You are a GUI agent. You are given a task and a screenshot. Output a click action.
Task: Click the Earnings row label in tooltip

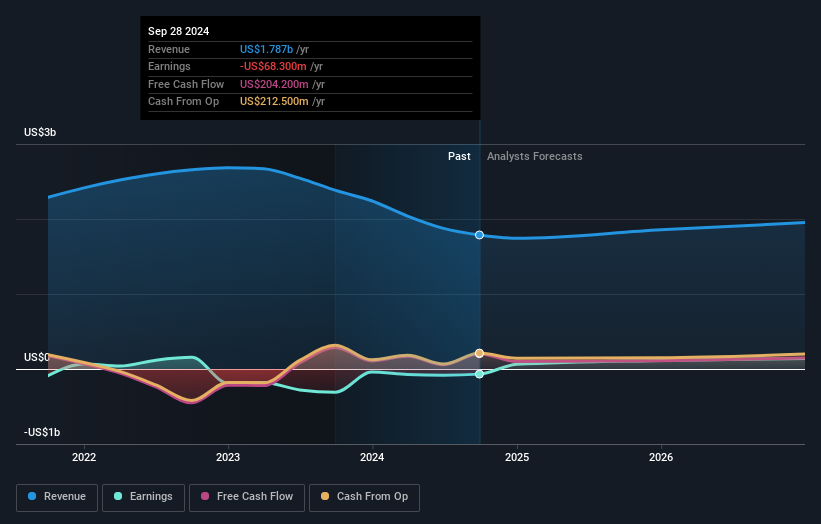point(169,66)
